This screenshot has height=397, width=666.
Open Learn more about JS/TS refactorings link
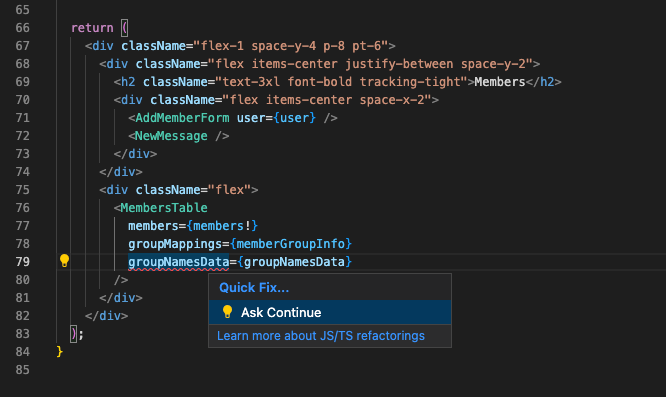321,336
